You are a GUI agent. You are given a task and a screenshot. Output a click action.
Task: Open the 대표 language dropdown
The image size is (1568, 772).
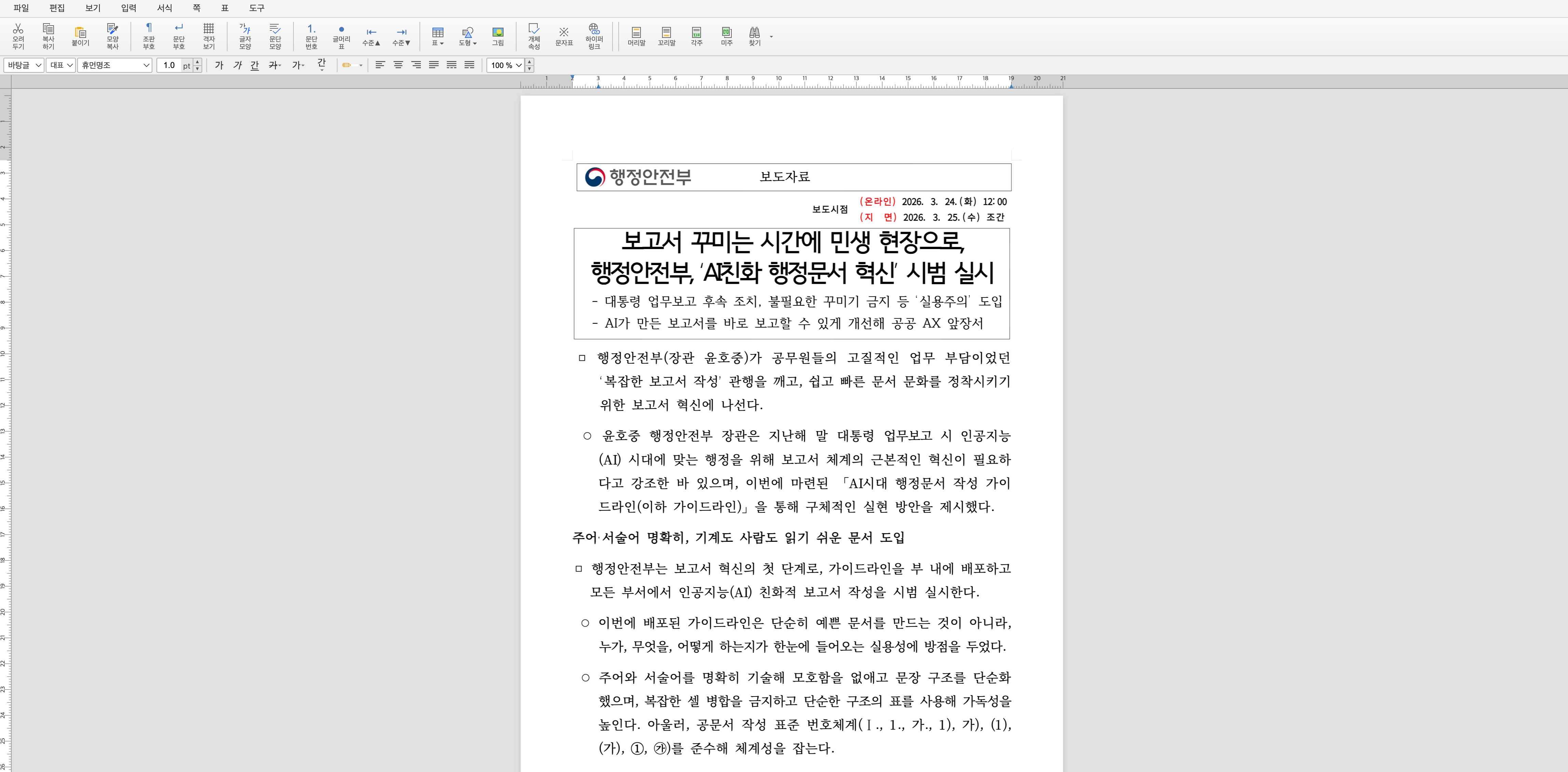[61, 65]
